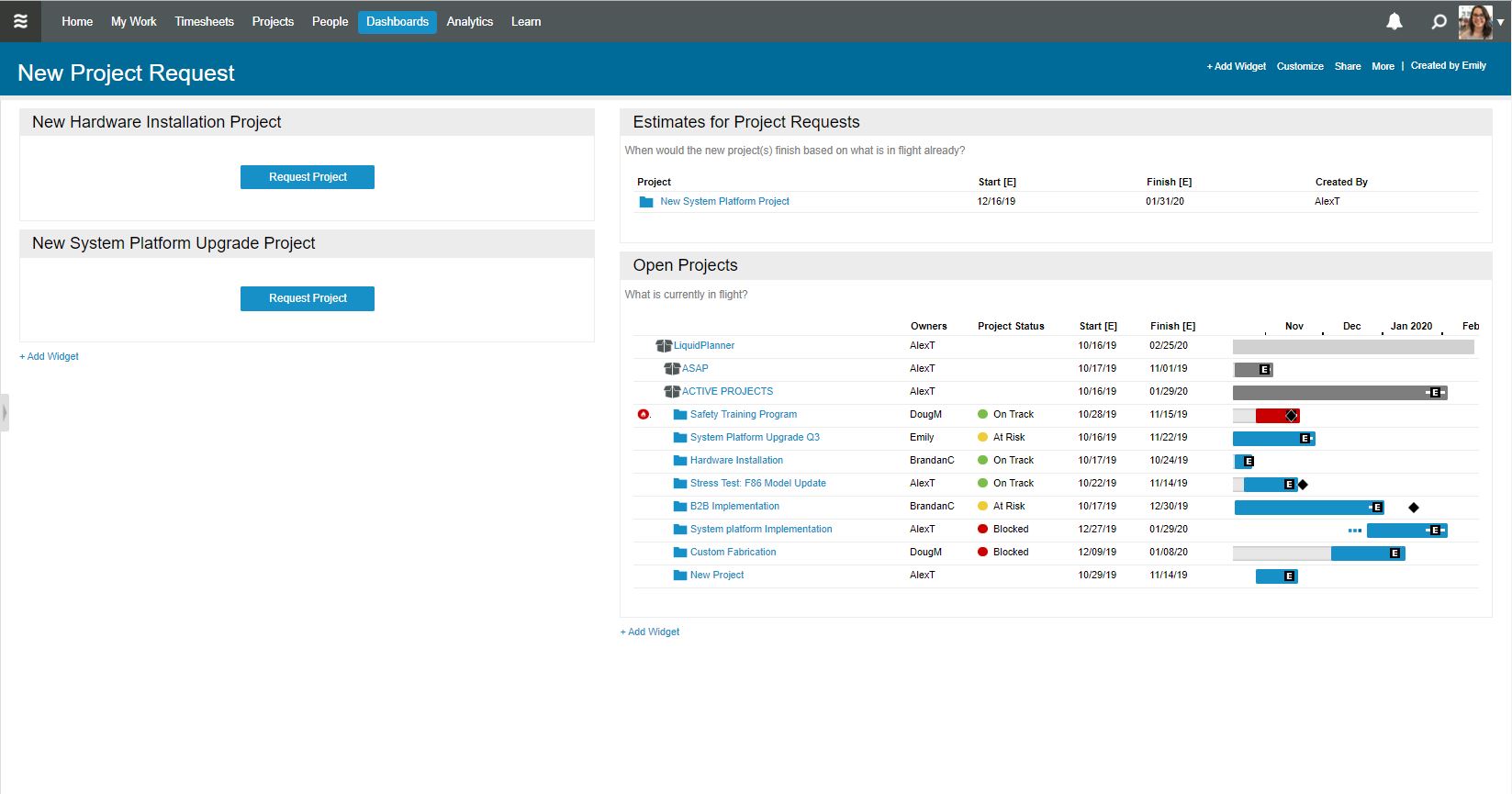
Task: Click the folder icon for New System Platform Project
Action: click(x=646, y=202)
